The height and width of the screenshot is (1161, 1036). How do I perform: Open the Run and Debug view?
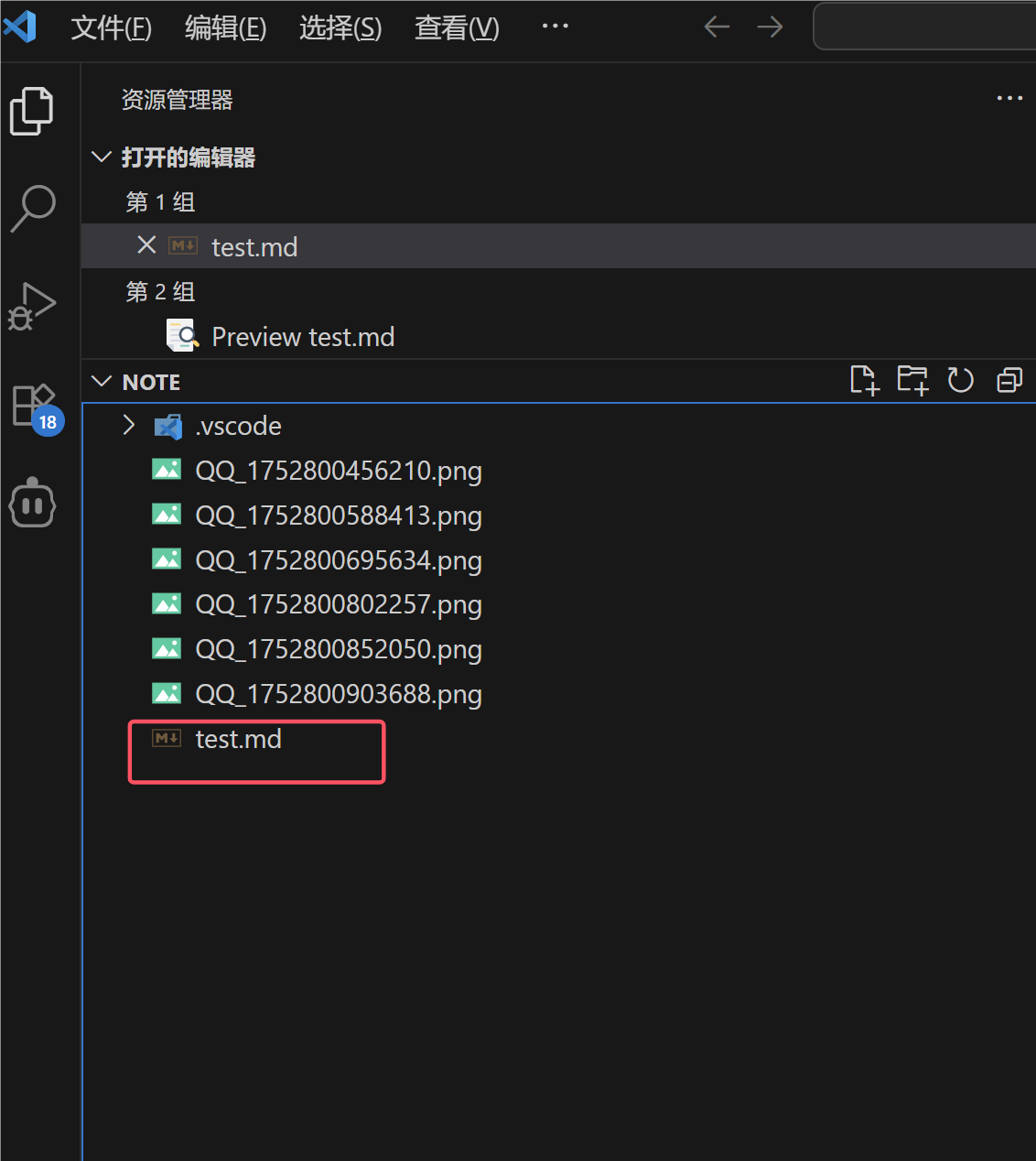(x=33, y=307)
